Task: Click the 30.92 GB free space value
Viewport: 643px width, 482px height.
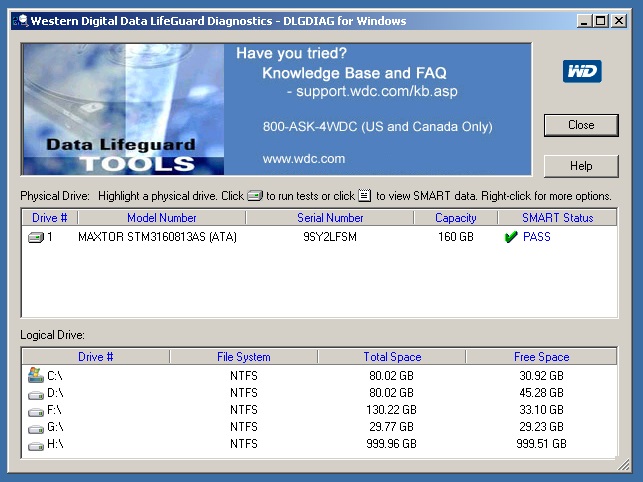Action: click(x=541, y=376)
